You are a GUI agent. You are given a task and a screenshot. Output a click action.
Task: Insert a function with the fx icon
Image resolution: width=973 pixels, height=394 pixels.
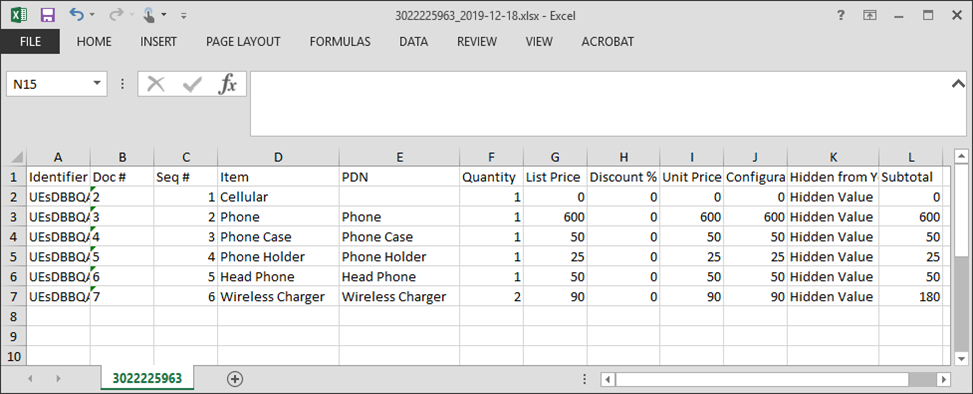click(228, 84)
